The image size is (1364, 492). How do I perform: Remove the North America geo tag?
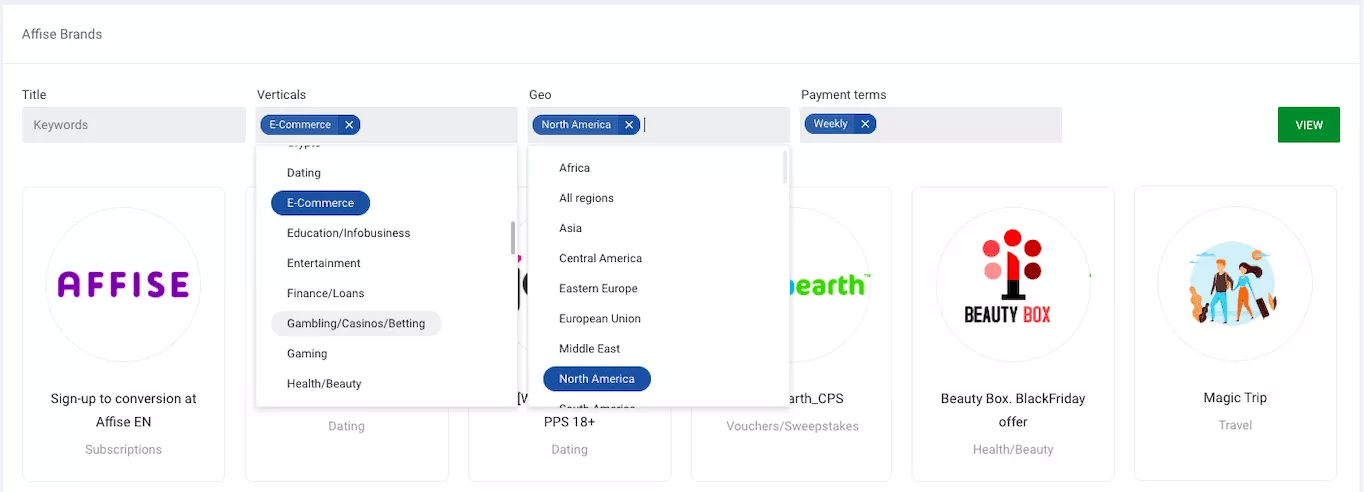[x=629, y=125]
